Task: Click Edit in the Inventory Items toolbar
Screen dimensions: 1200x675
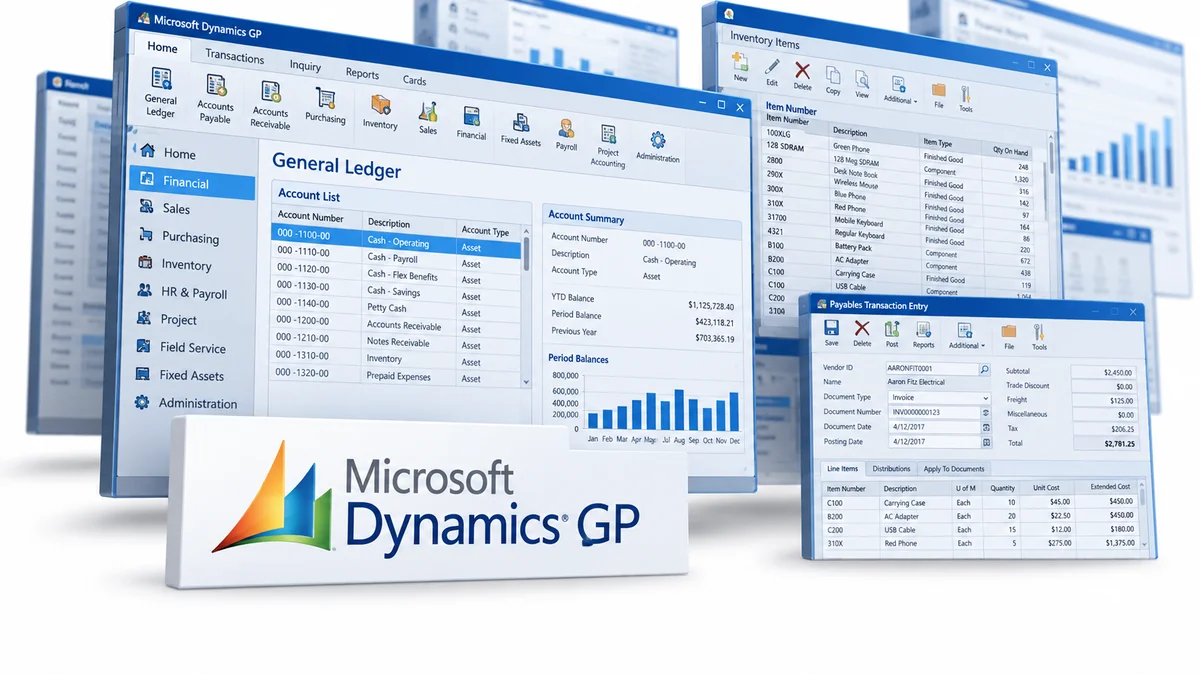Action: 771,72
